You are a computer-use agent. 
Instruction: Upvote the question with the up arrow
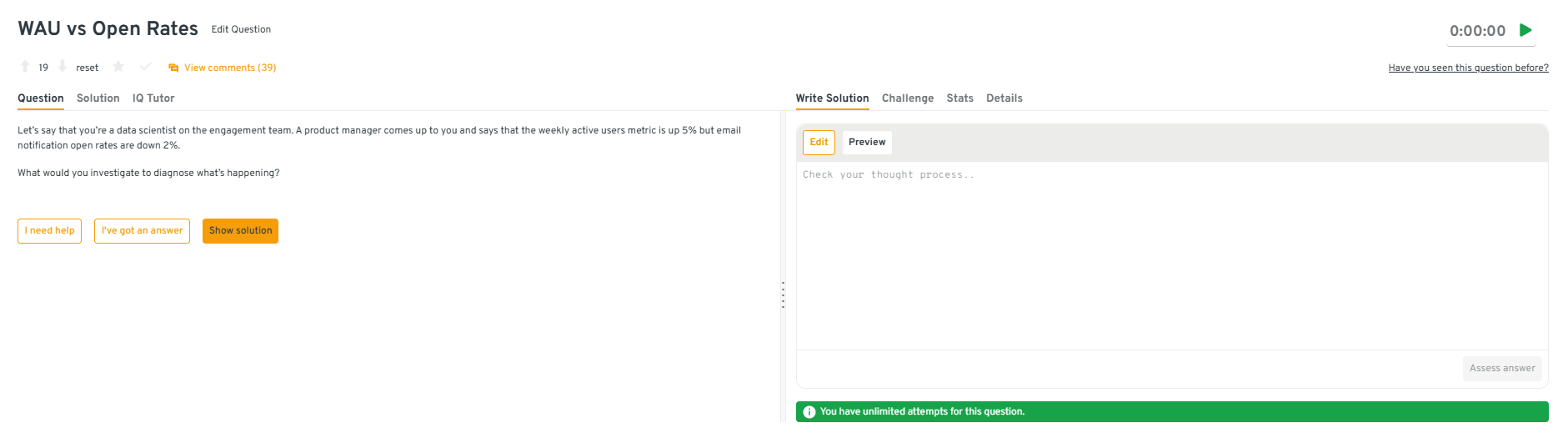coord(25,67)
